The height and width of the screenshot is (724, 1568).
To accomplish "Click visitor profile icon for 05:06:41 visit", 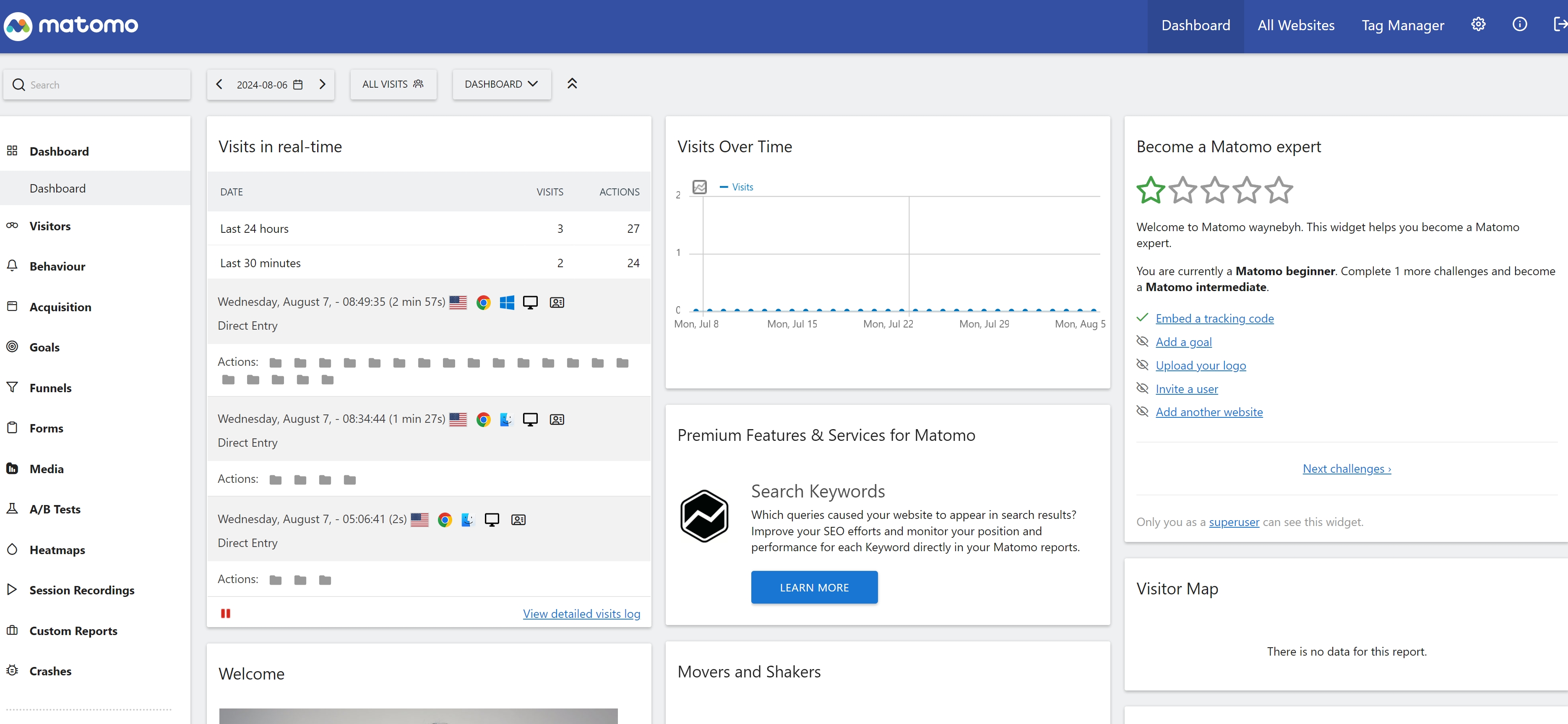I will point(518,520).
